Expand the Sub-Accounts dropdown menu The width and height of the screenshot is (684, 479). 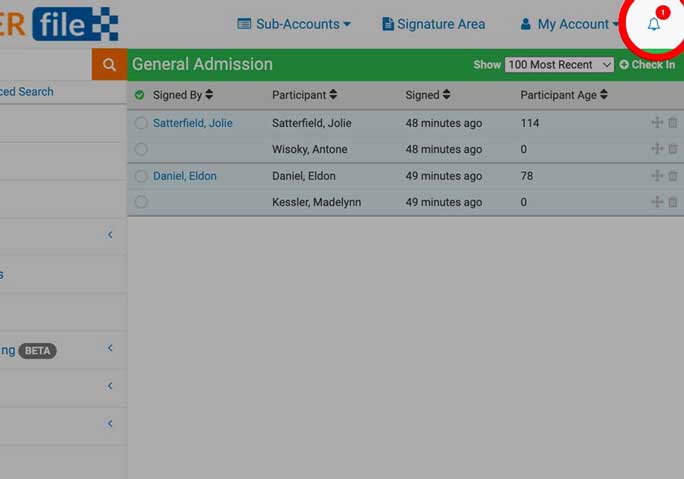click(x=294, y=24)
